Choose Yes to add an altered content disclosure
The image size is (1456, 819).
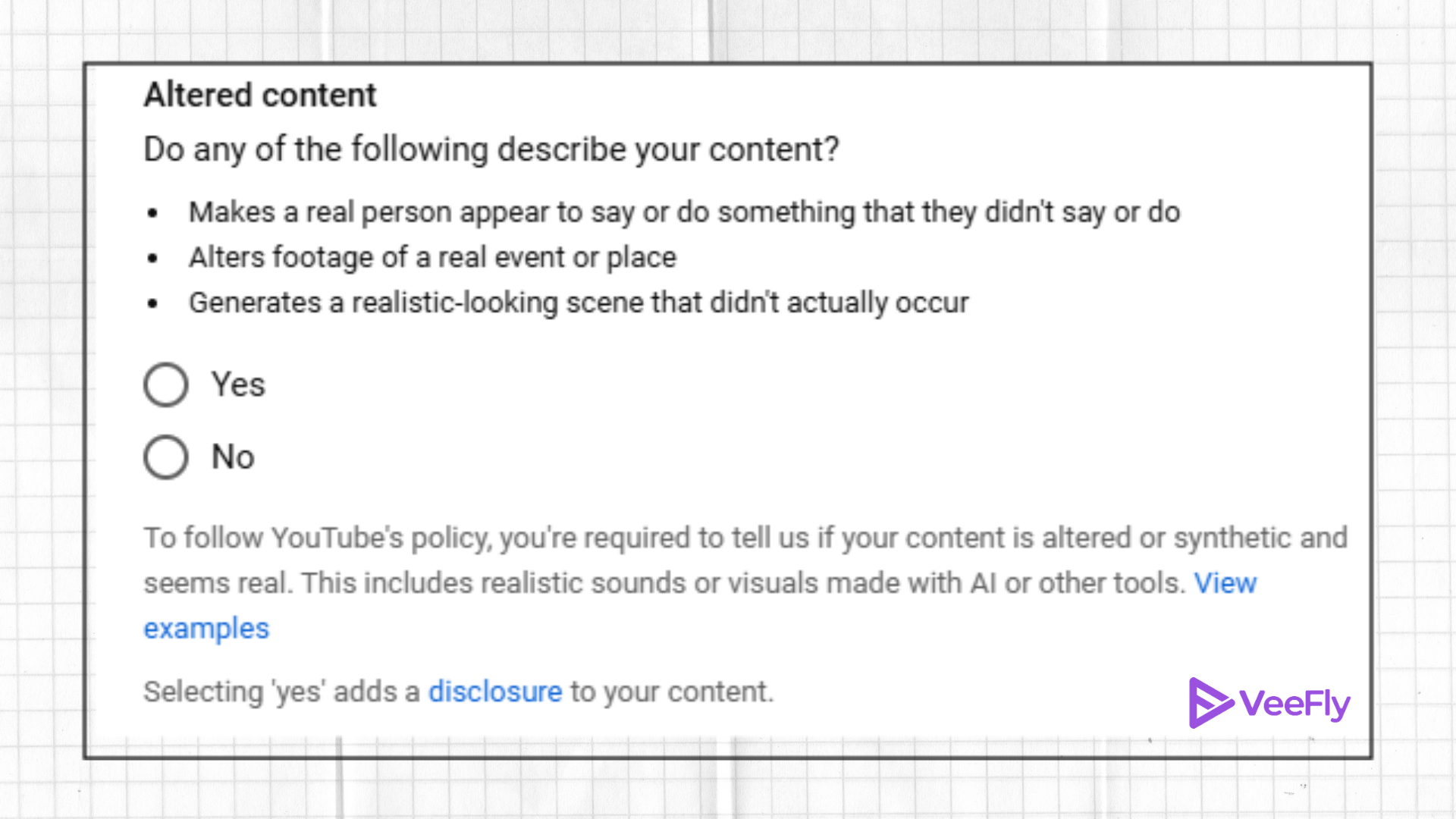point(165,384)
